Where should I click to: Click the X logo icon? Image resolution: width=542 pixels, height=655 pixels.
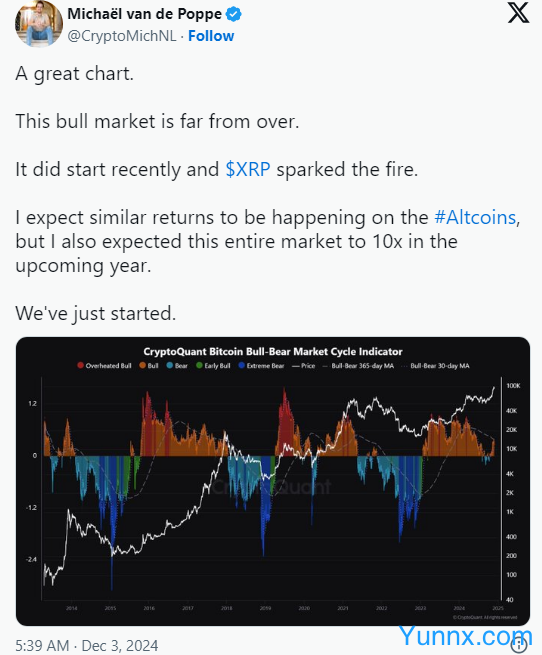pos(518,13)
